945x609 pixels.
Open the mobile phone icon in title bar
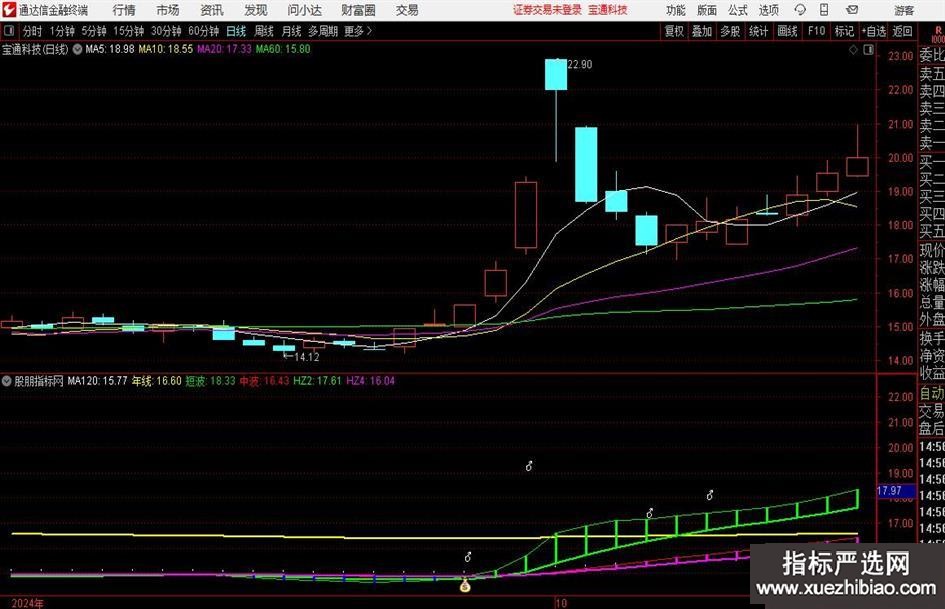click(824, 10)
